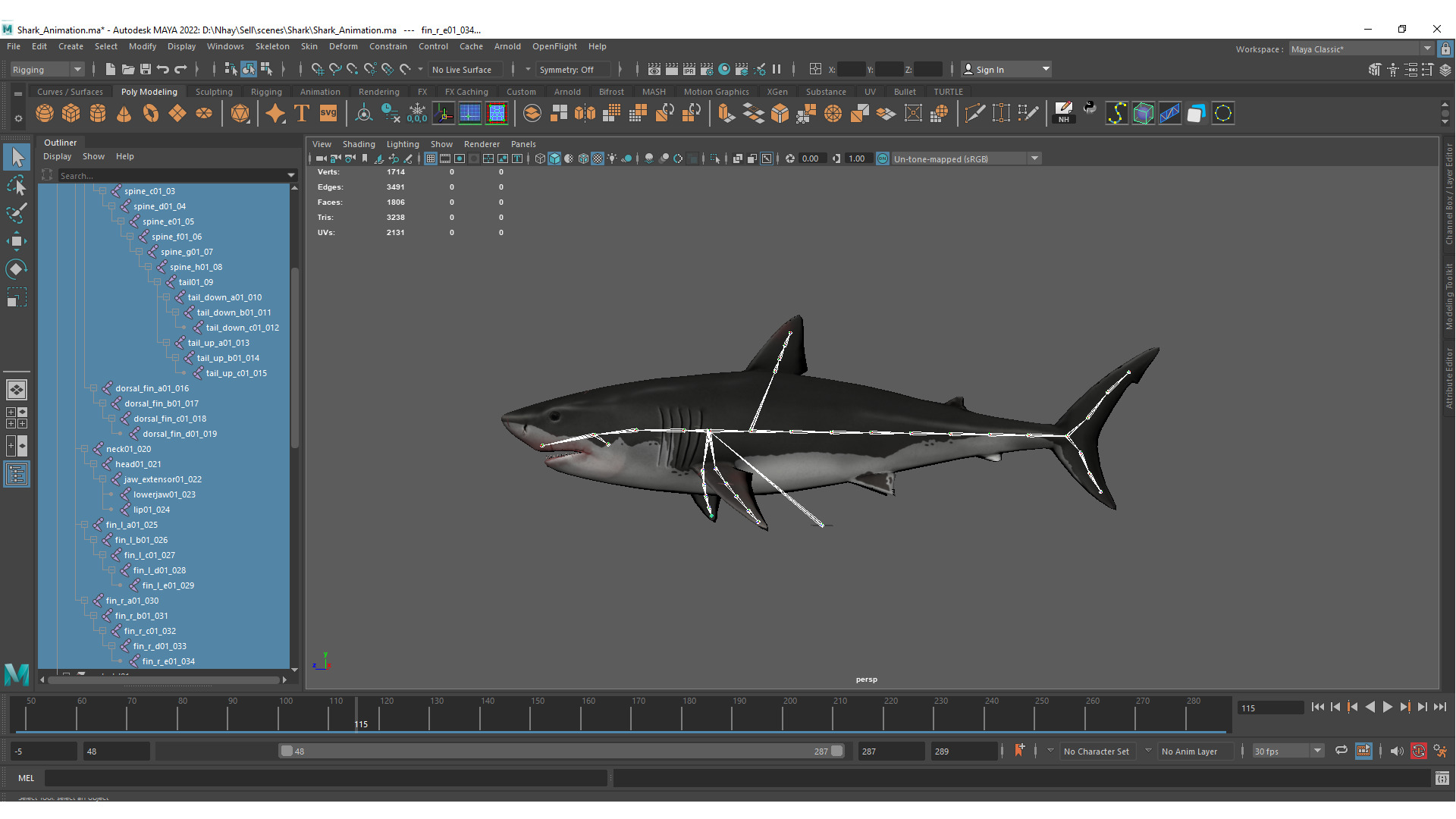Viewport: 1456px width, 819px height.
Task: Select the Lasso tool in toolbox
Action: [x=16, y=185]
